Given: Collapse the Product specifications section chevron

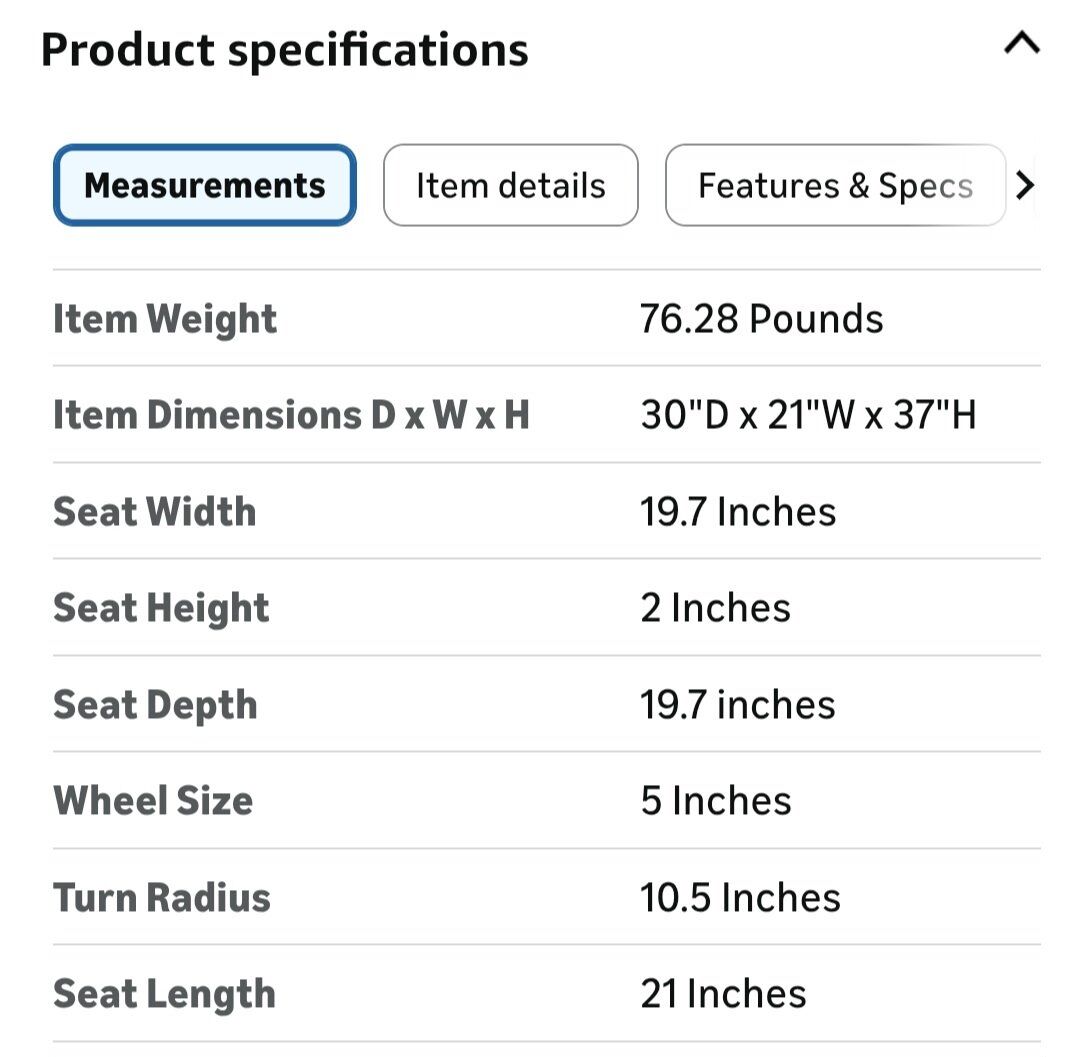Looking at the screenshot, I should (1021, 45).
